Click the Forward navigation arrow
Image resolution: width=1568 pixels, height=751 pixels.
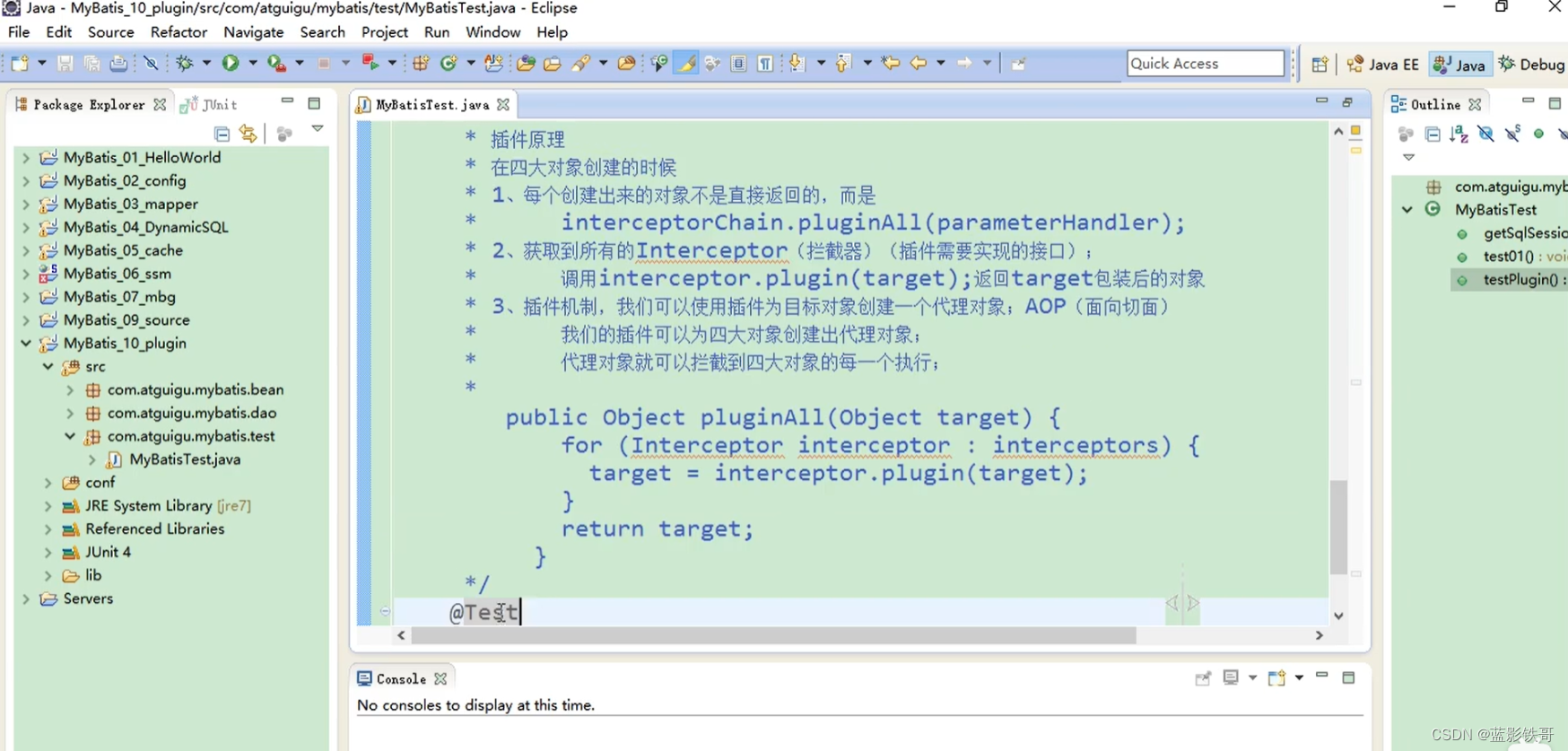pyautogui.click(x=964, y=63)
